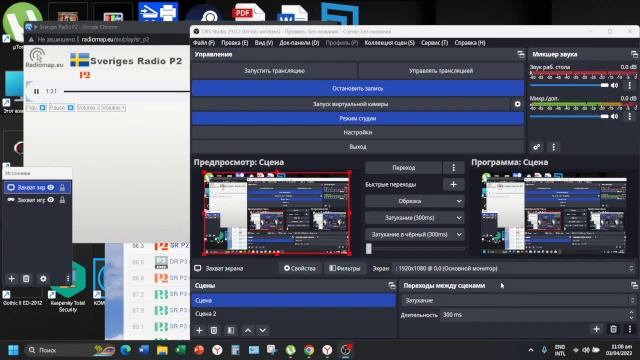Image resolution: width=640 pixels, height=360 pixels.
Task: Open the Переход button options dots
Action: 453,168
